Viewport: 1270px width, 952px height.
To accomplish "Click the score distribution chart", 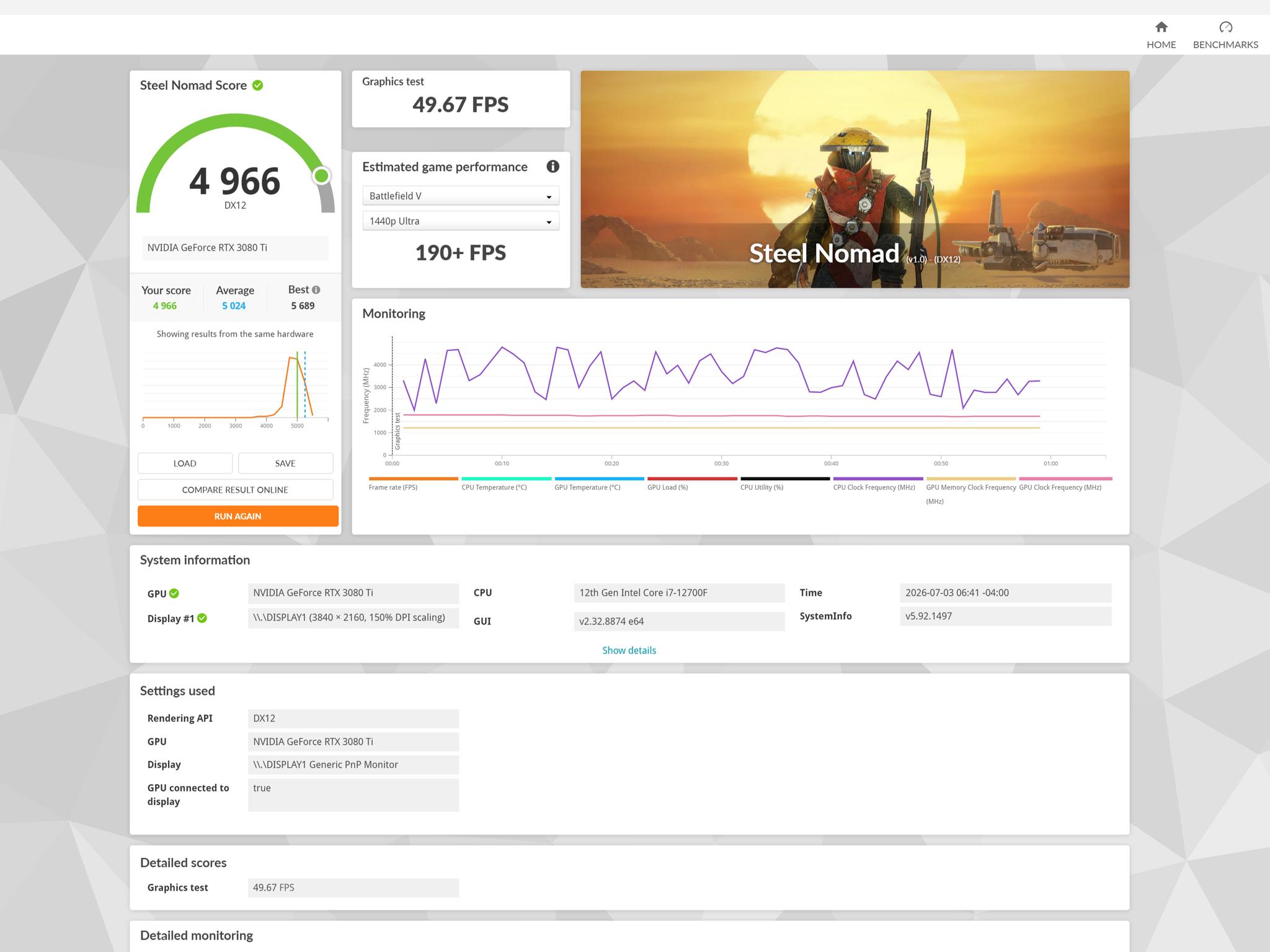I will pyautogui.click(x=235, y=389).
